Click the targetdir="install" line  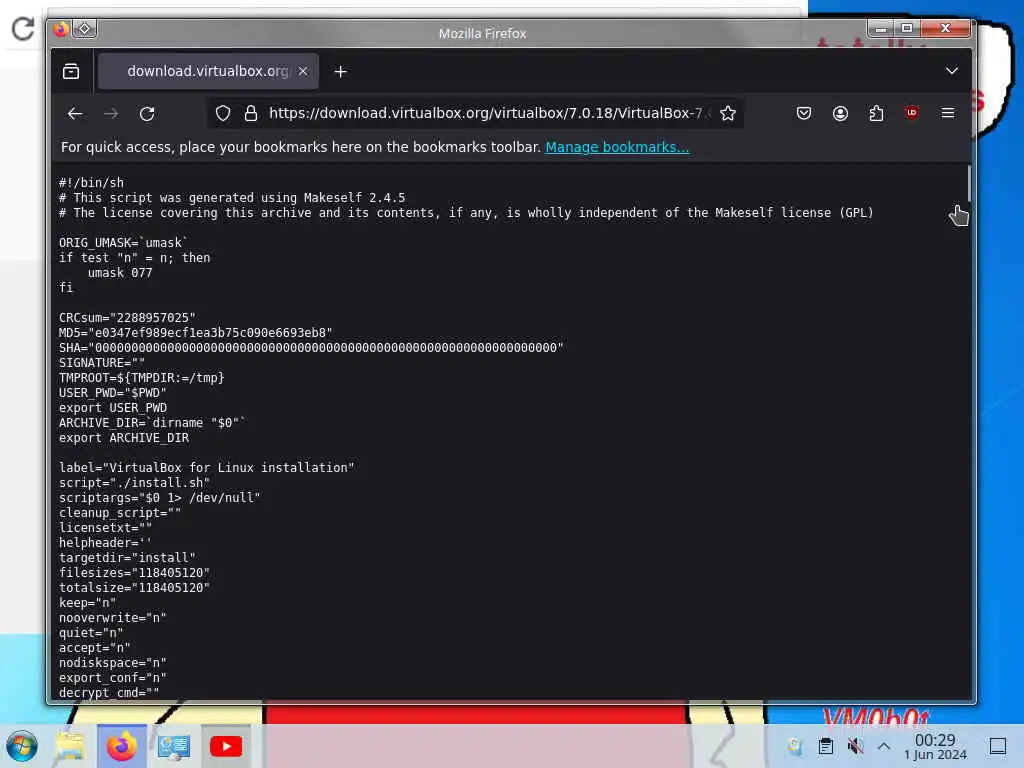click(x=127, y=558)
